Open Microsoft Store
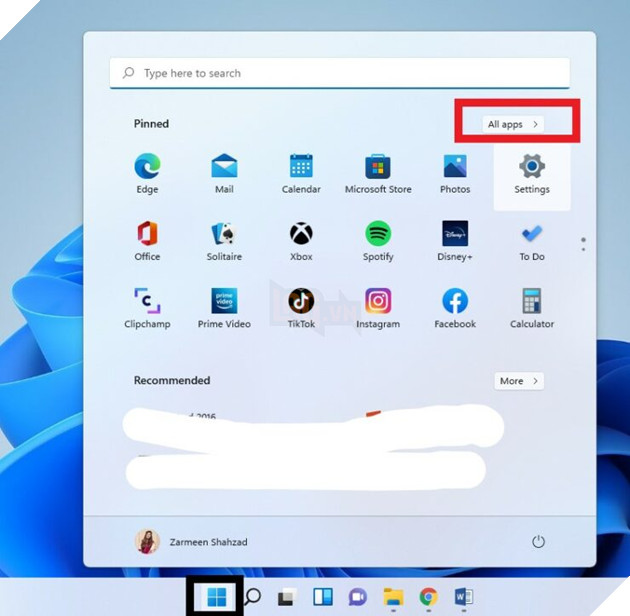This screenshot has height=616, width=630. pyautogui.click(x=378, y=173)
